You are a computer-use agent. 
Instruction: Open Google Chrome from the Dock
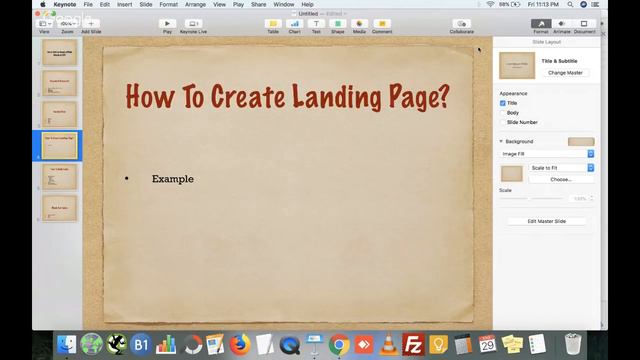tap(339, 344)
